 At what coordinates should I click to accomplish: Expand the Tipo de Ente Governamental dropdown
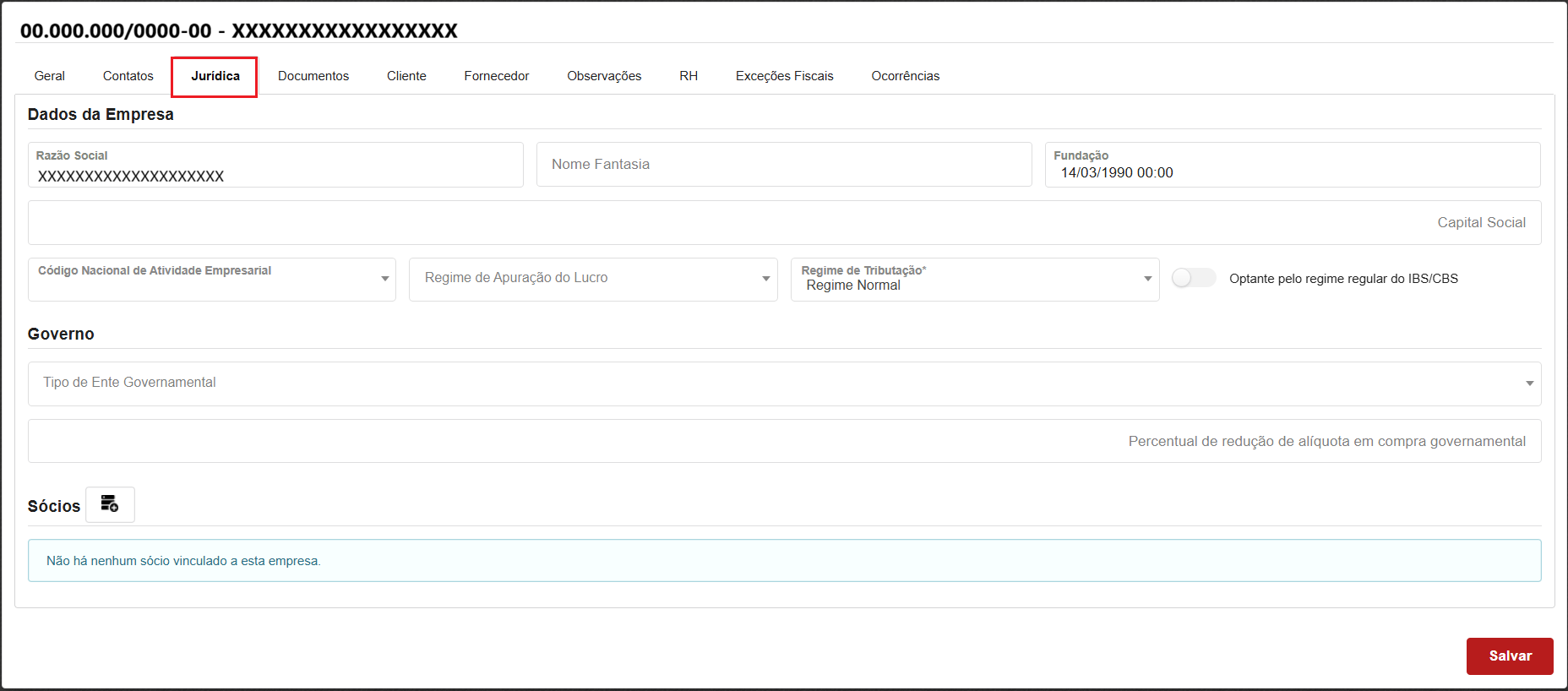(x=784, y=384)
